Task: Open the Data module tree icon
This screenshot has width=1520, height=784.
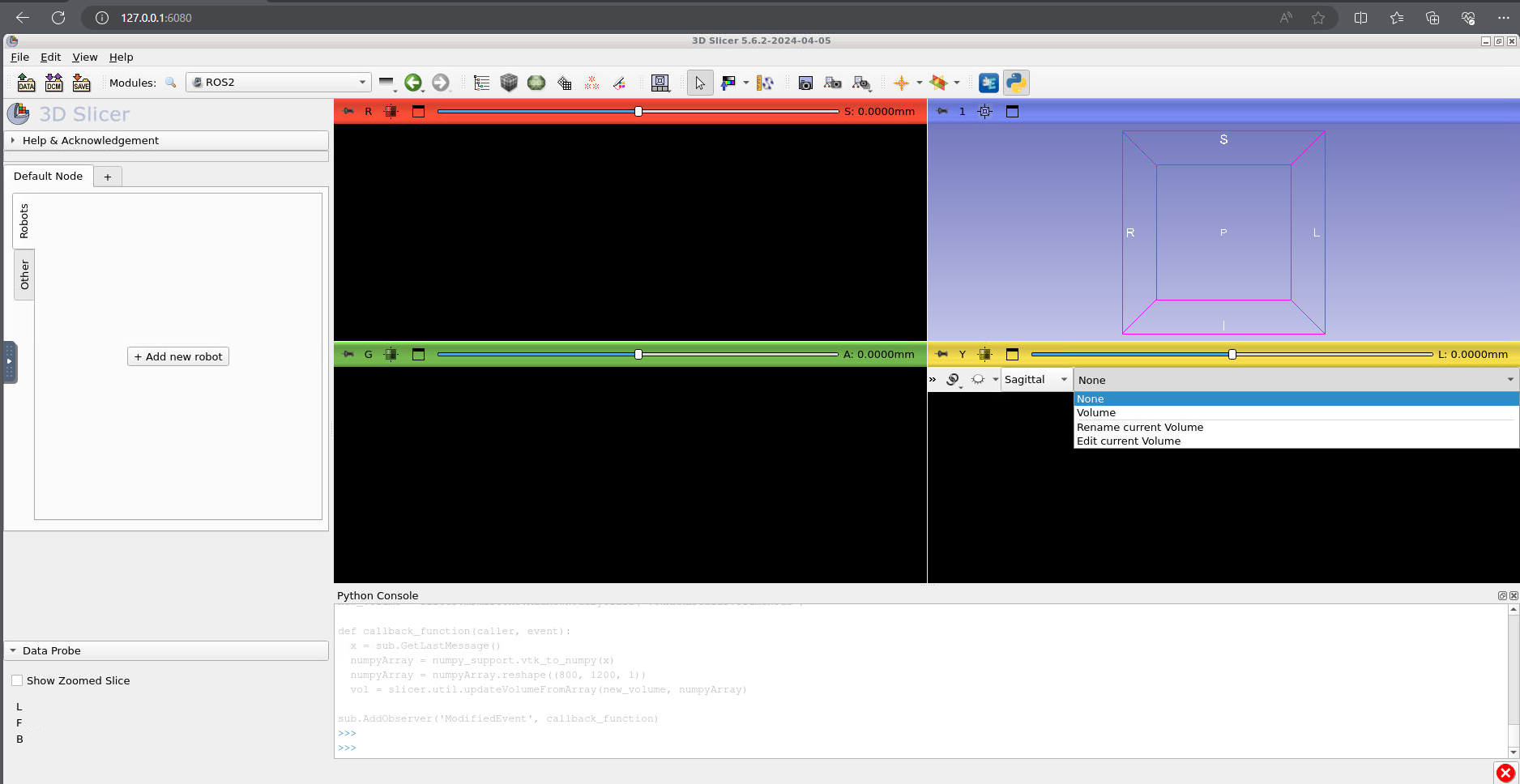Action: 481,83
